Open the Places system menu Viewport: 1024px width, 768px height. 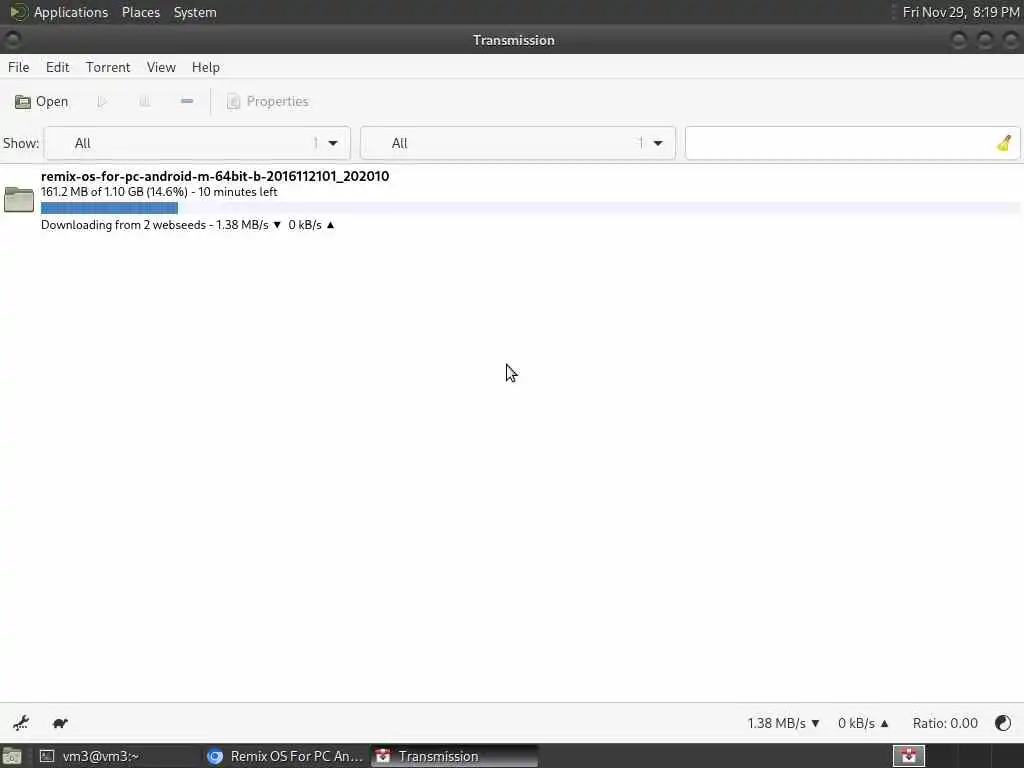pyautogui.click(x=141, y=12)
